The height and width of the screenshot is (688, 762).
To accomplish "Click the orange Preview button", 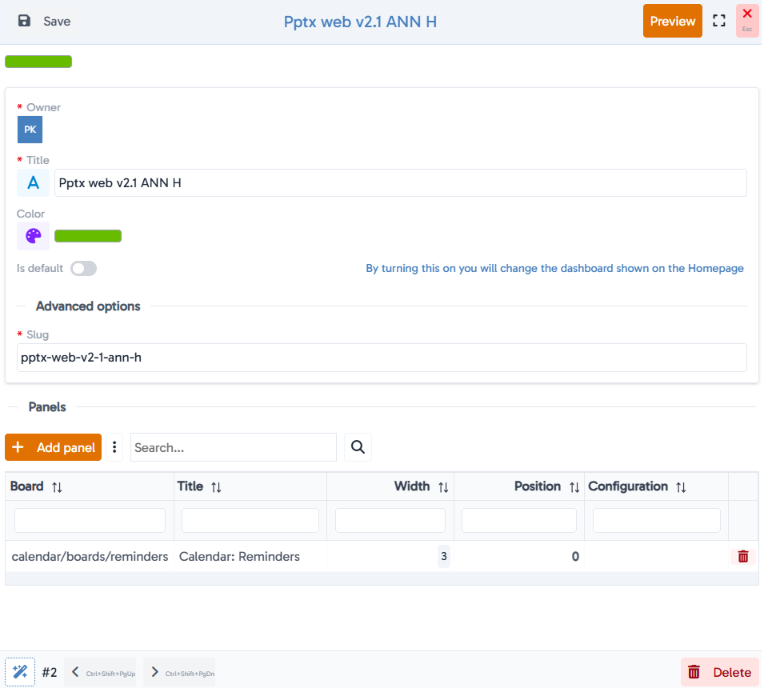I will [x=672, y=21].
